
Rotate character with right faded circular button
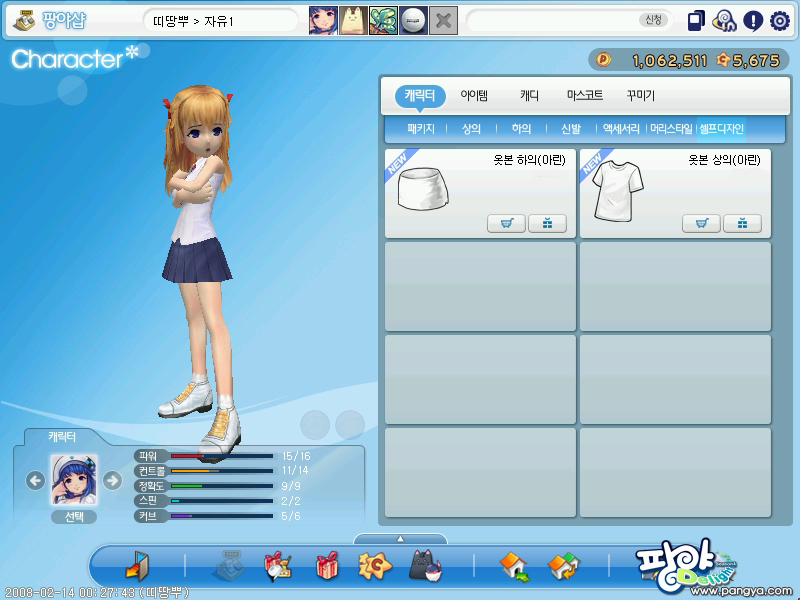[350, 425]
